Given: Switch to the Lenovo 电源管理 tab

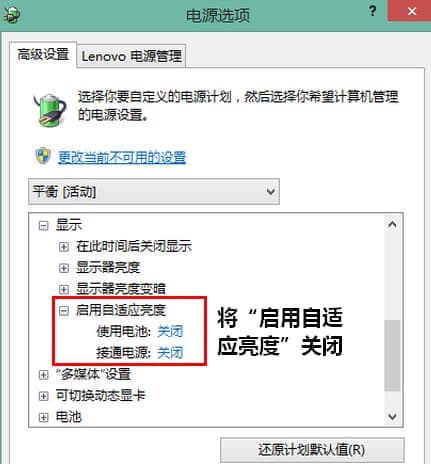Looking at the screenshot, I should 131,56.
